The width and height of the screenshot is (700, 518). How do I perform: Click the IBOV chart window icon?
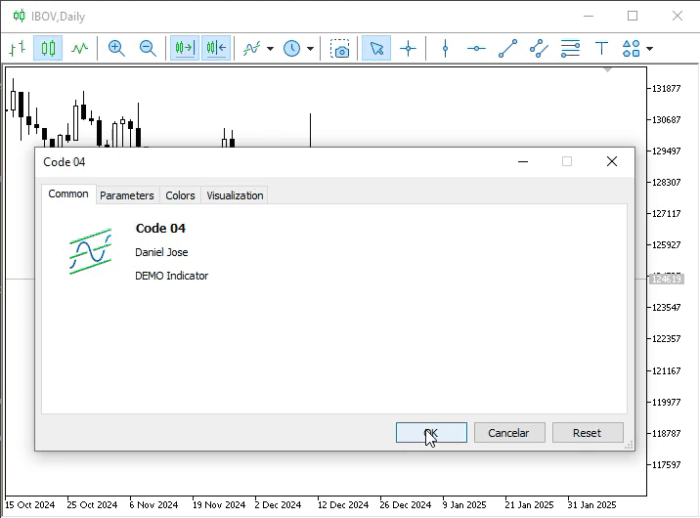(x=19, y=16)
